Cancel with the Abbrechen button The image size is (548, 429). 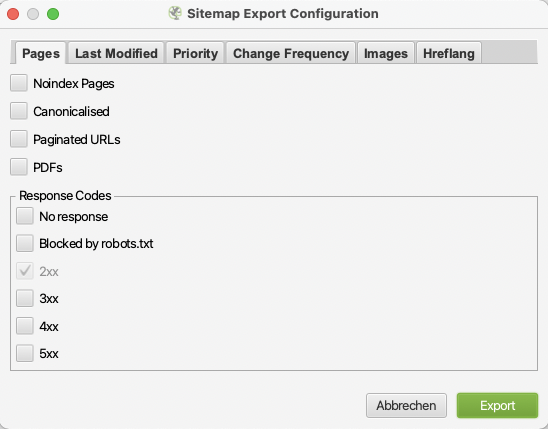[x=406, y=406]
